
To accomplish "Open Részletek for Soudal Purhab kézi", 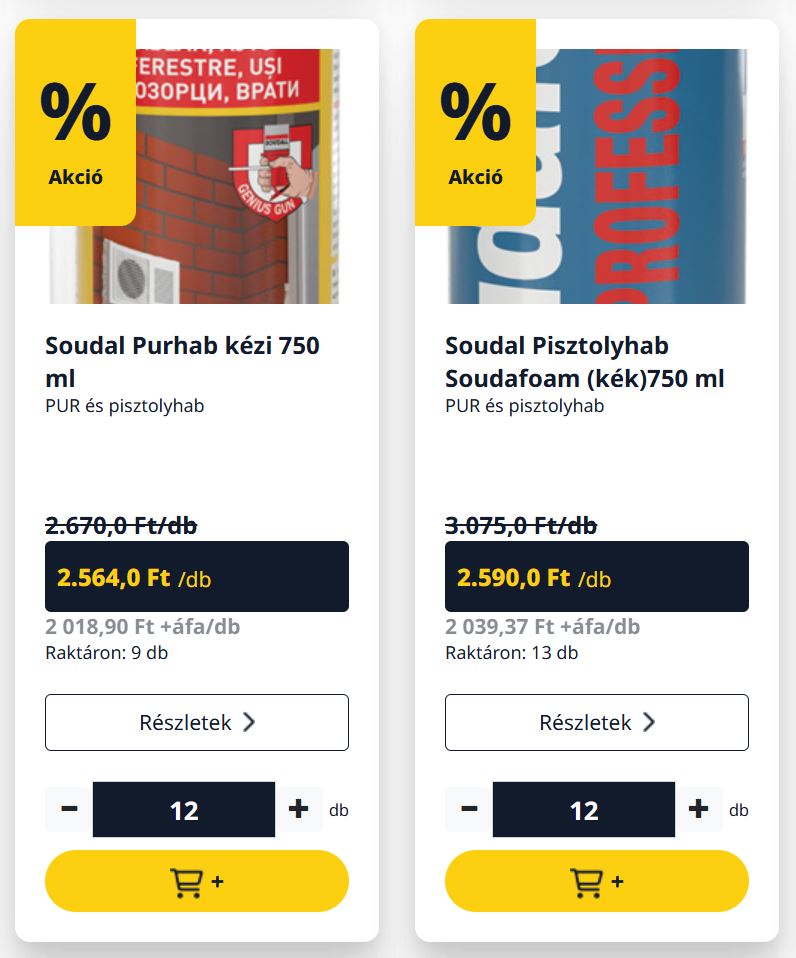I will [197, 722].
